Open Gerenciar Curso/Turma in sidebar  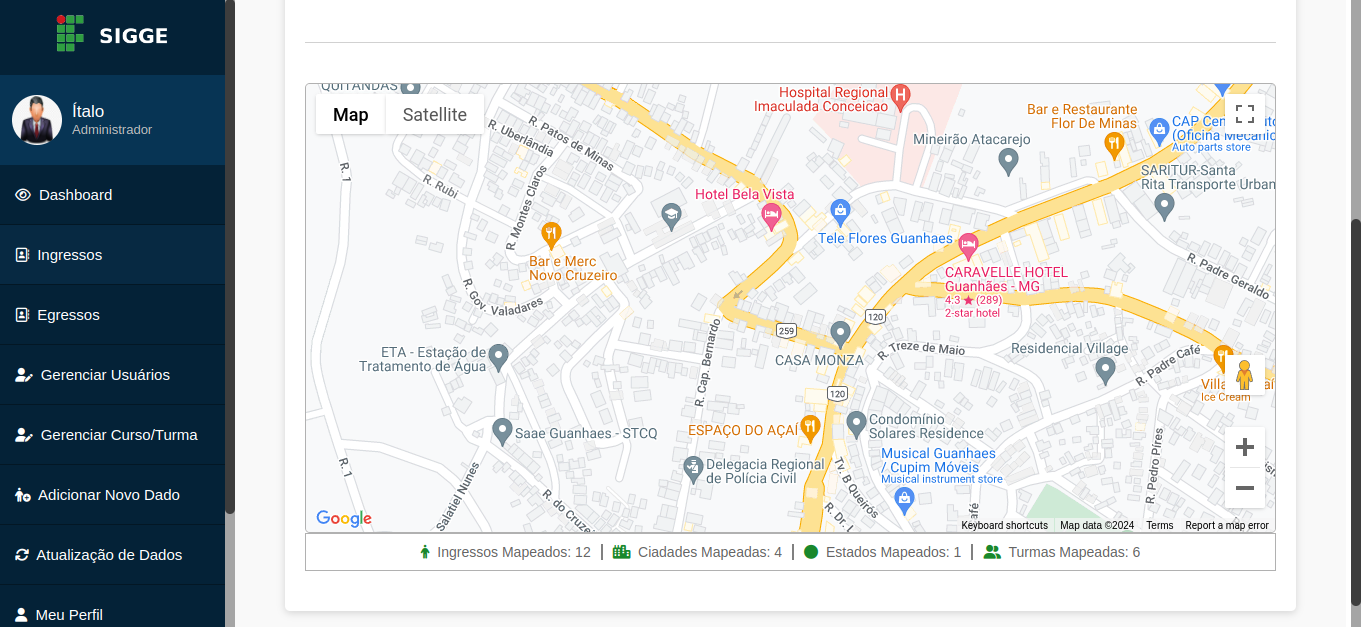click(112, 435)
